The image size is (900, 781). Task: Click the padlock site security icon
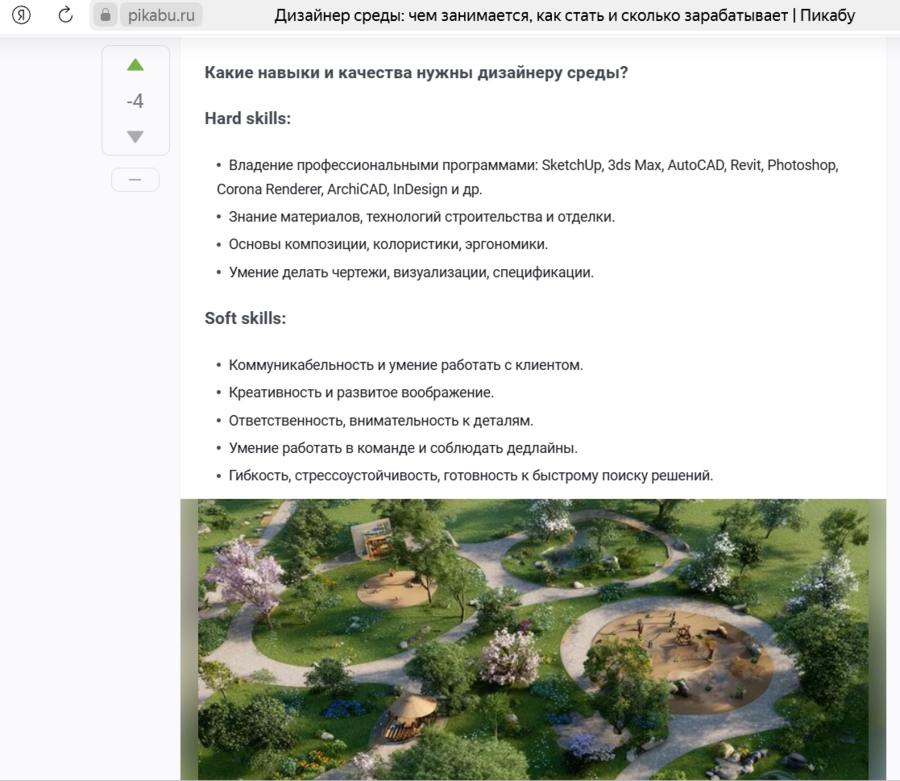coord(105,15)
